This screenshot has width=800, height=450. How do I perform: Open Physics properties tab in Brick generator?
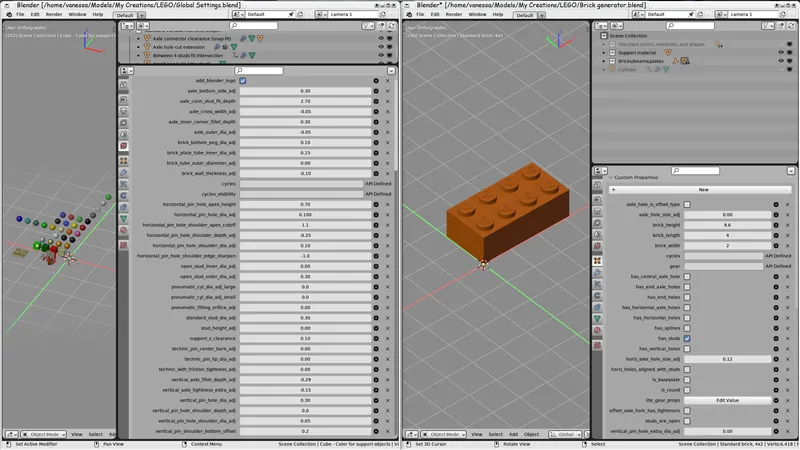(x=597, y=296)
